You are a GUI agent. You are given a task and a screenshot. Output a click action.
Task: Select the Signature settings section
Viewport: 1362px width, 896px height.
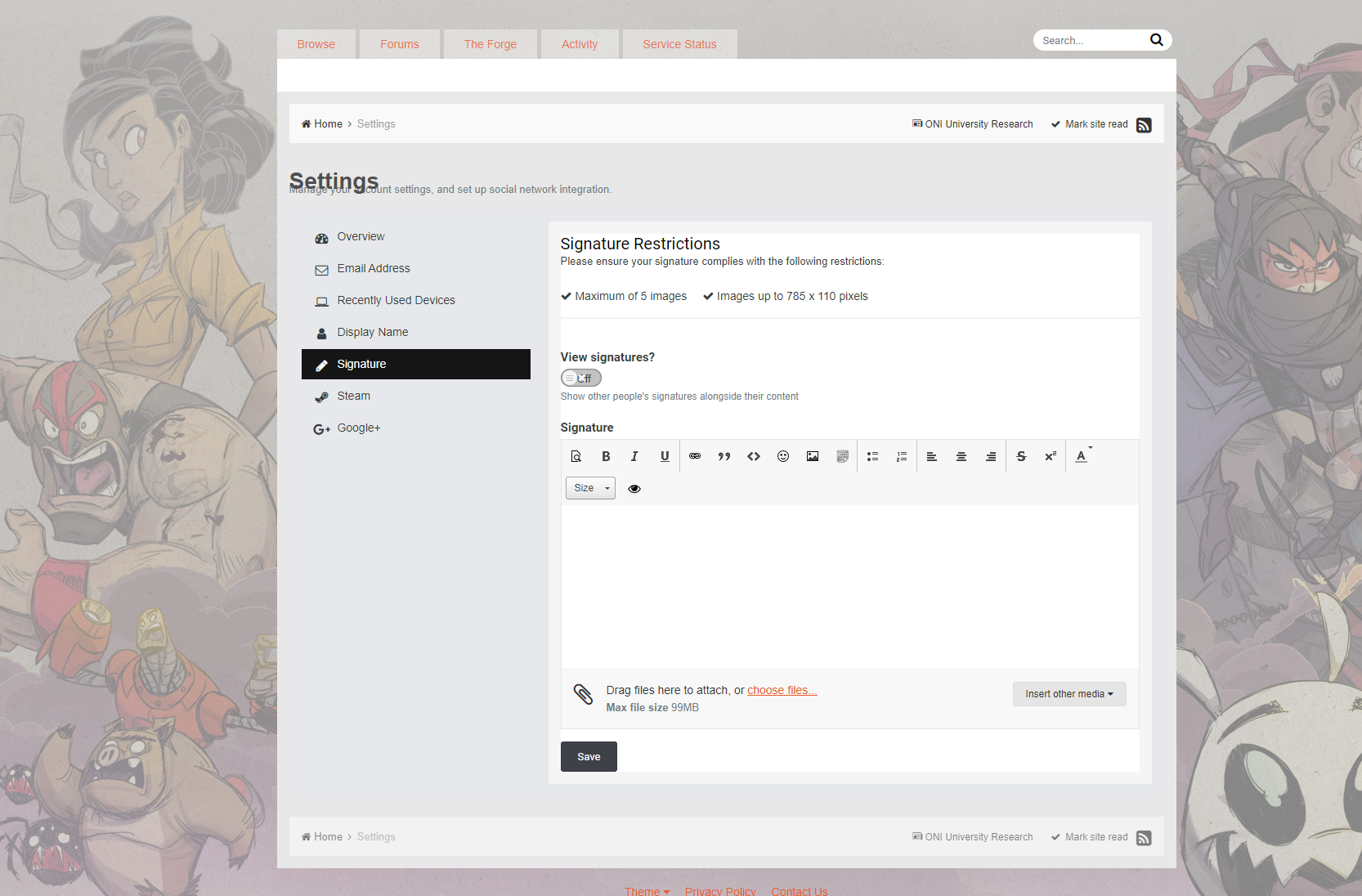click(x=416, y=365)
